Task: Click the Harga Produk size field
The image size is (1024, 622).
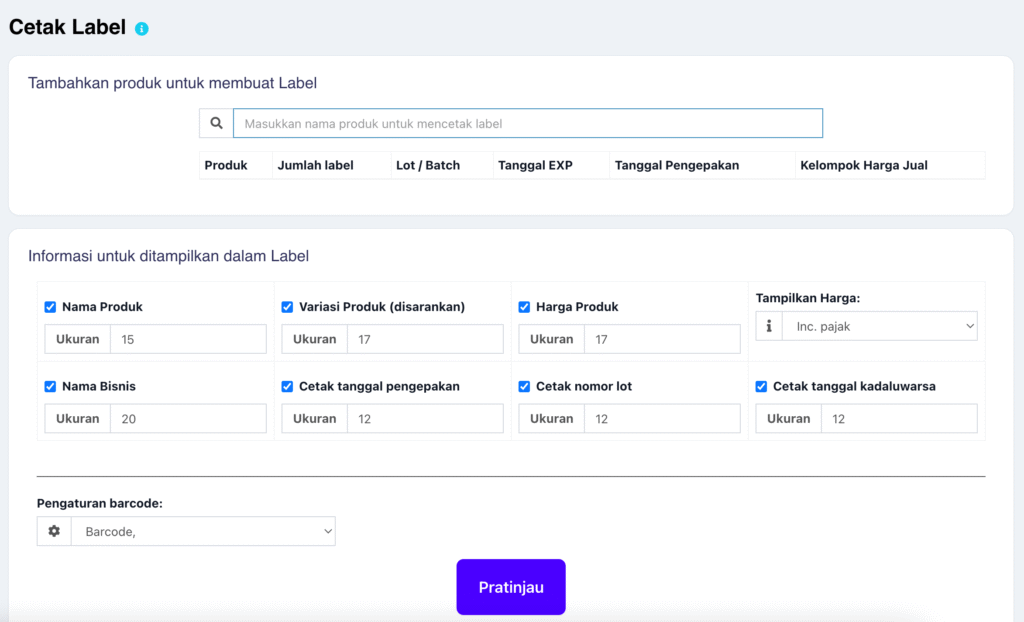Action: (x=662, y=340)
